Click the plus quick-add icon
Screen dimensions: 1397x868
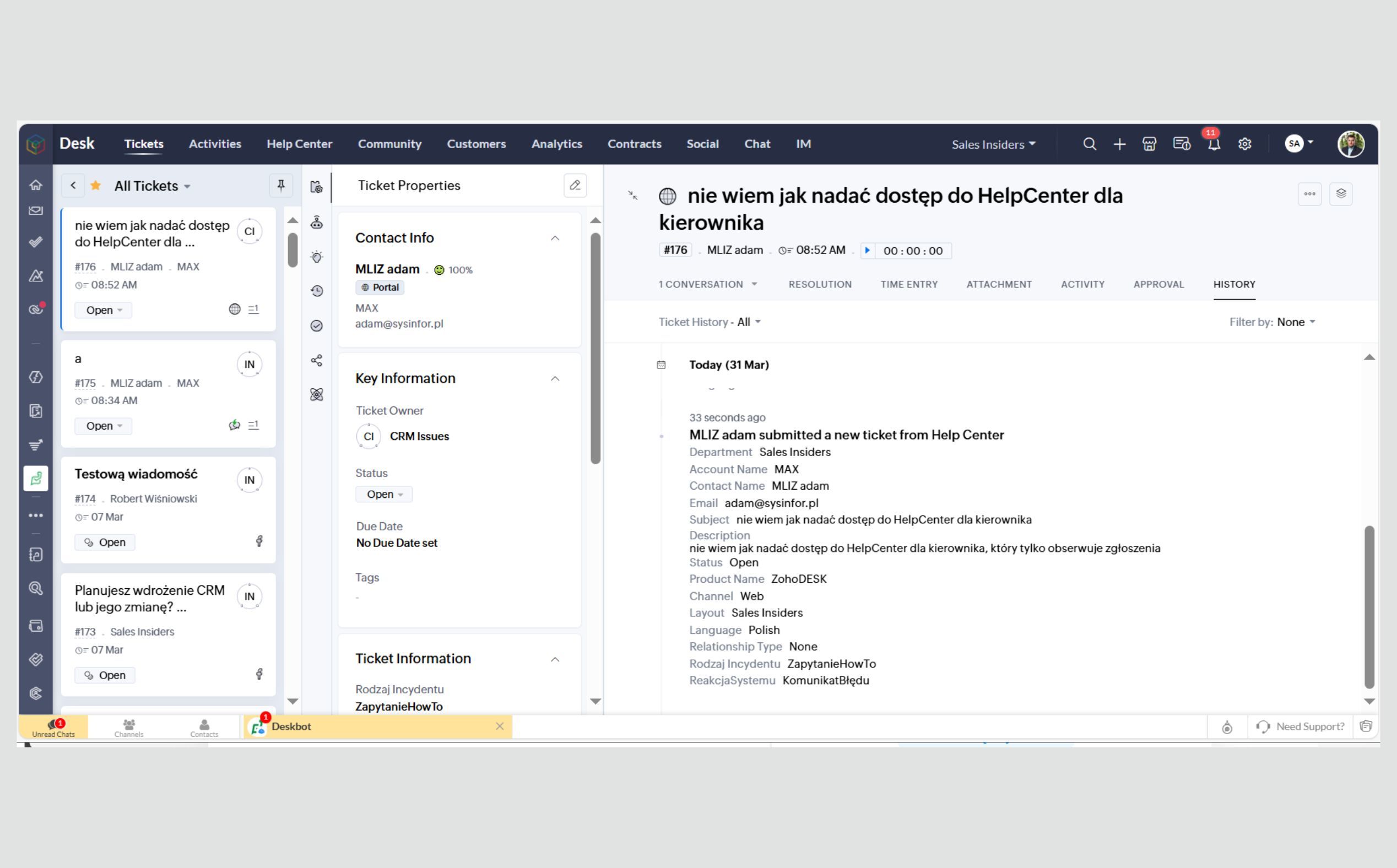[x=1119, y=144]
